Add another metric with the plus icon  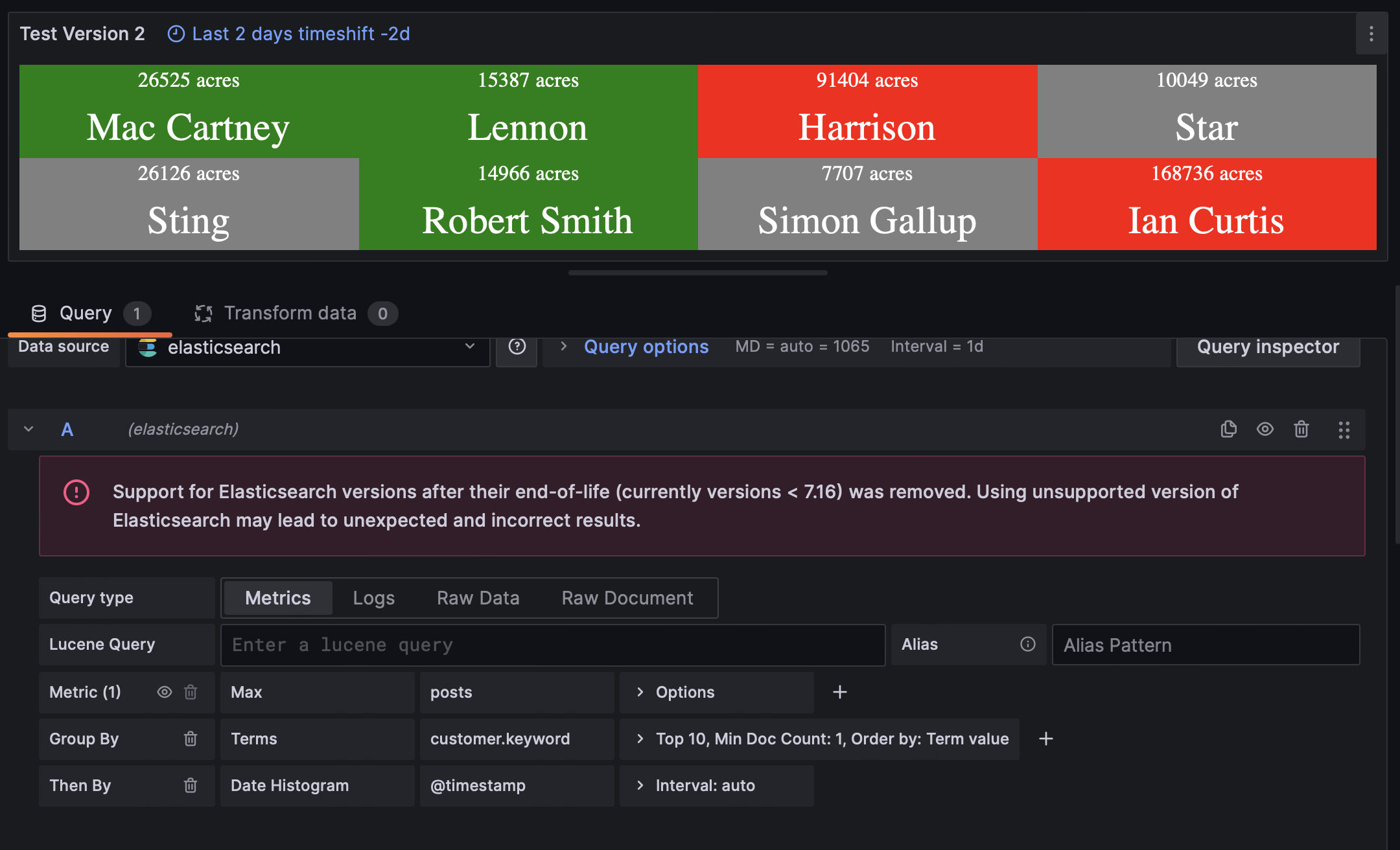[839, 692]
